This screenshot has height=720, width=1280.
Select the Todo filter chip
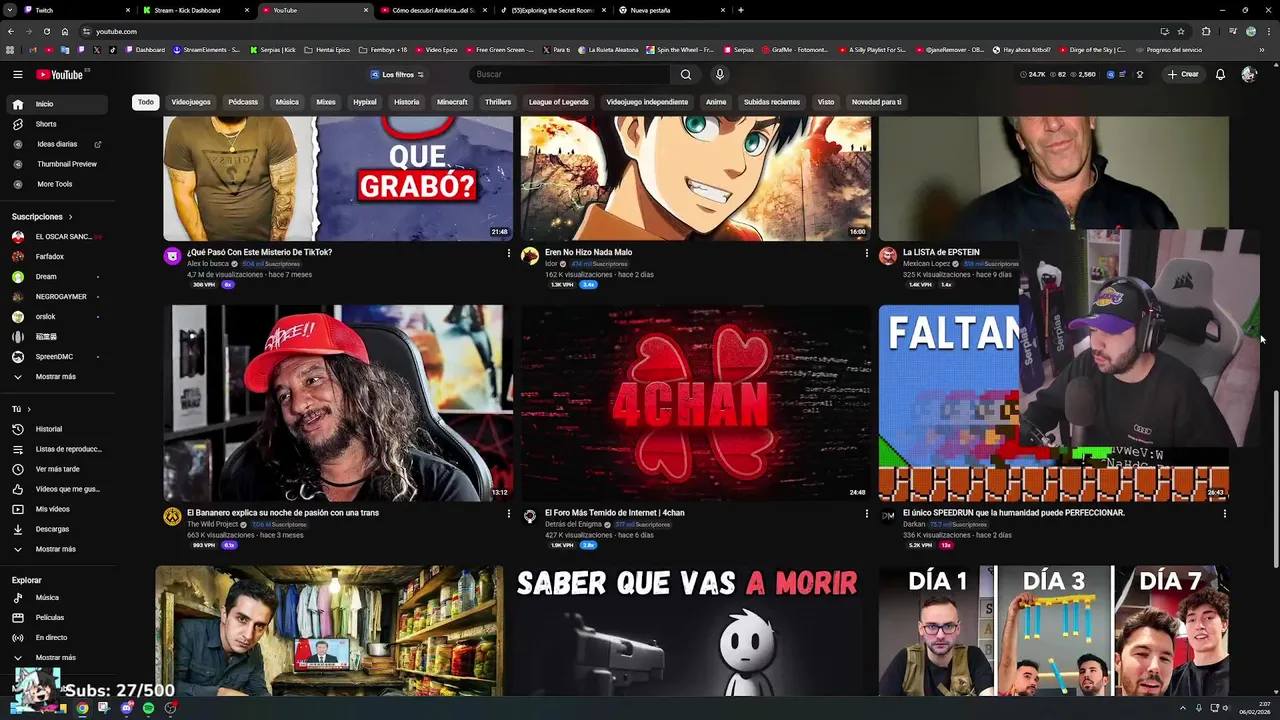pyautogui.click(x=146, y=102)
